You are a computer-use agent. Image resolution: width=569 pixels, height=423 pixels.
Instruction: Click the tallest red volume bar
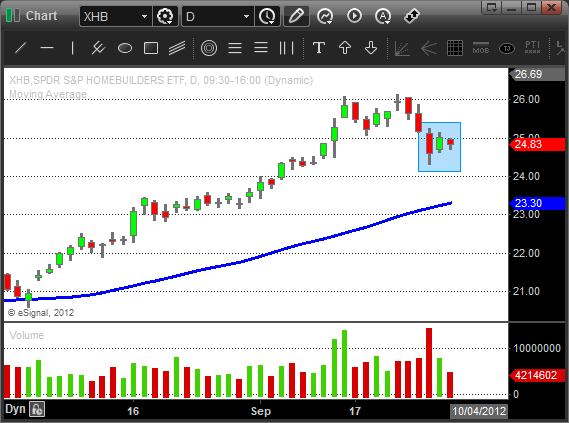click(429, 363)
